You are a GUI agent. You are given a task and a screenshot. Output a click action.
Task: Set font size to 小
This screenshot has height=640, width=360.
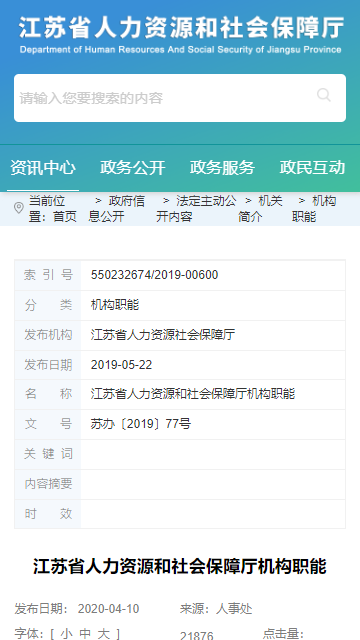pos(67,634)
